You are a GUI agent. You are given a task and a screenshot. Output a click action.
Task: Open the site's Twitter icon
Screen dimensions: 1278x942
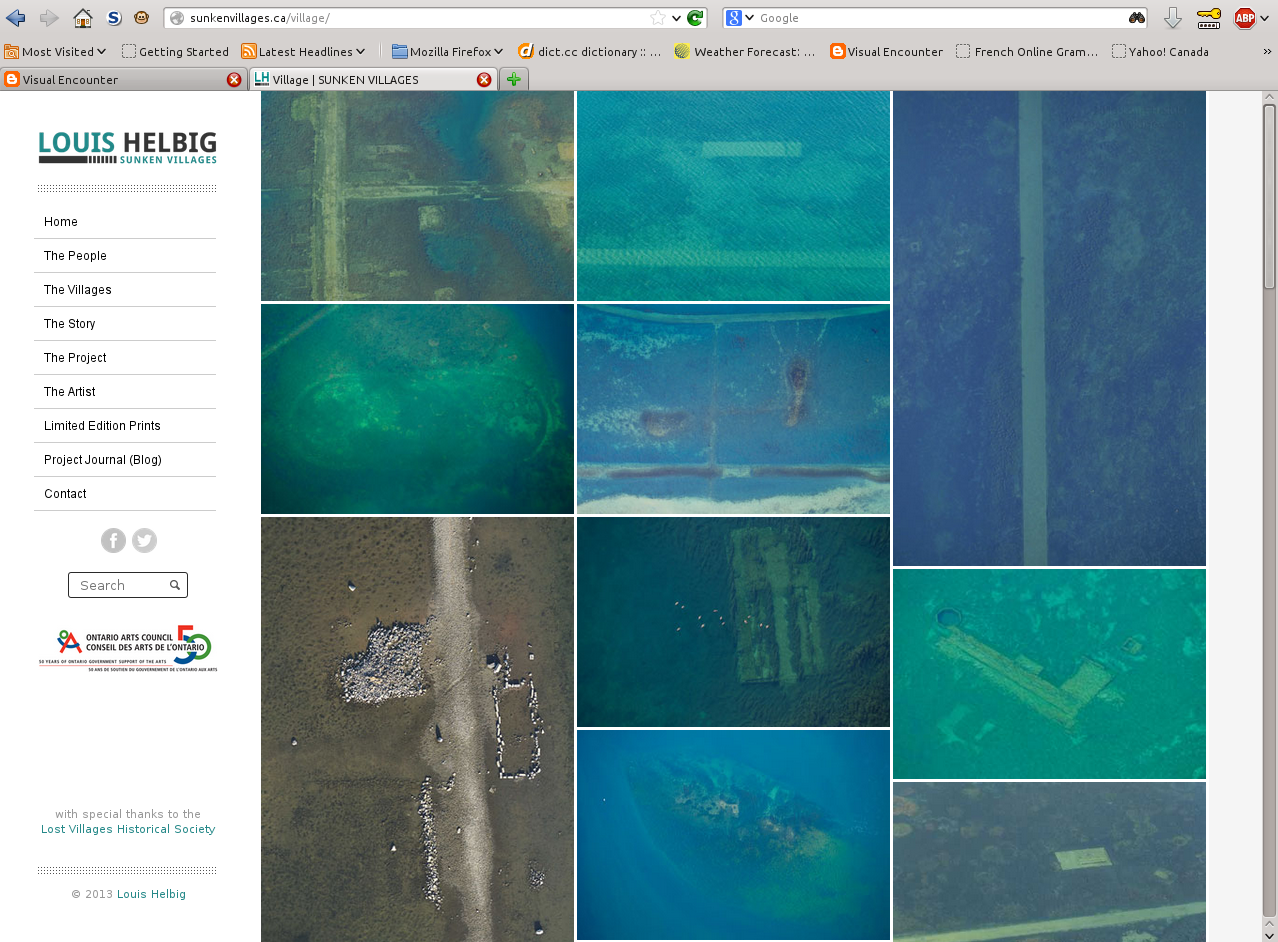tap(144, 540)
